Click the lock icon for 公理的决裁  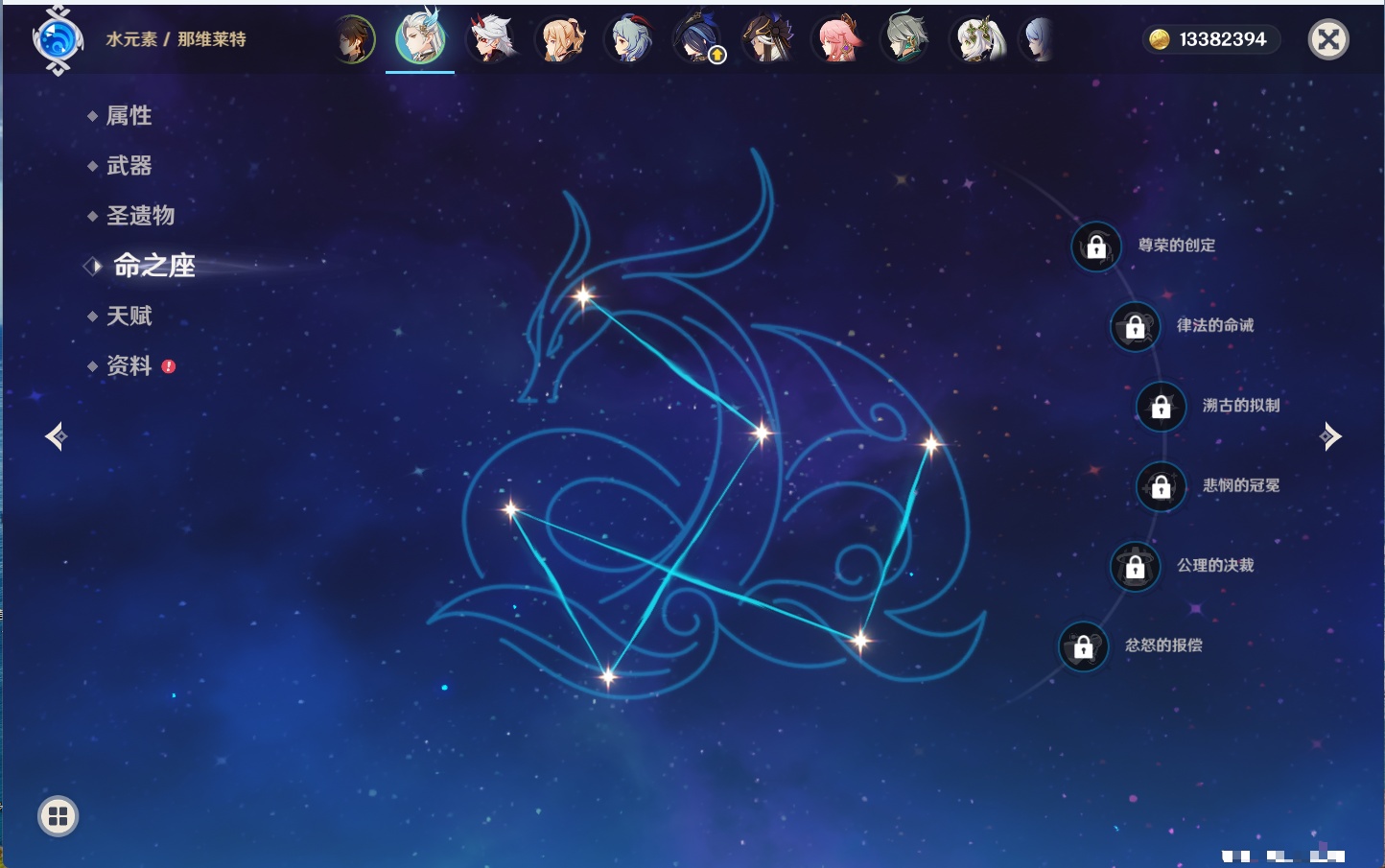pyautogui.click(x=1135, y=567)
